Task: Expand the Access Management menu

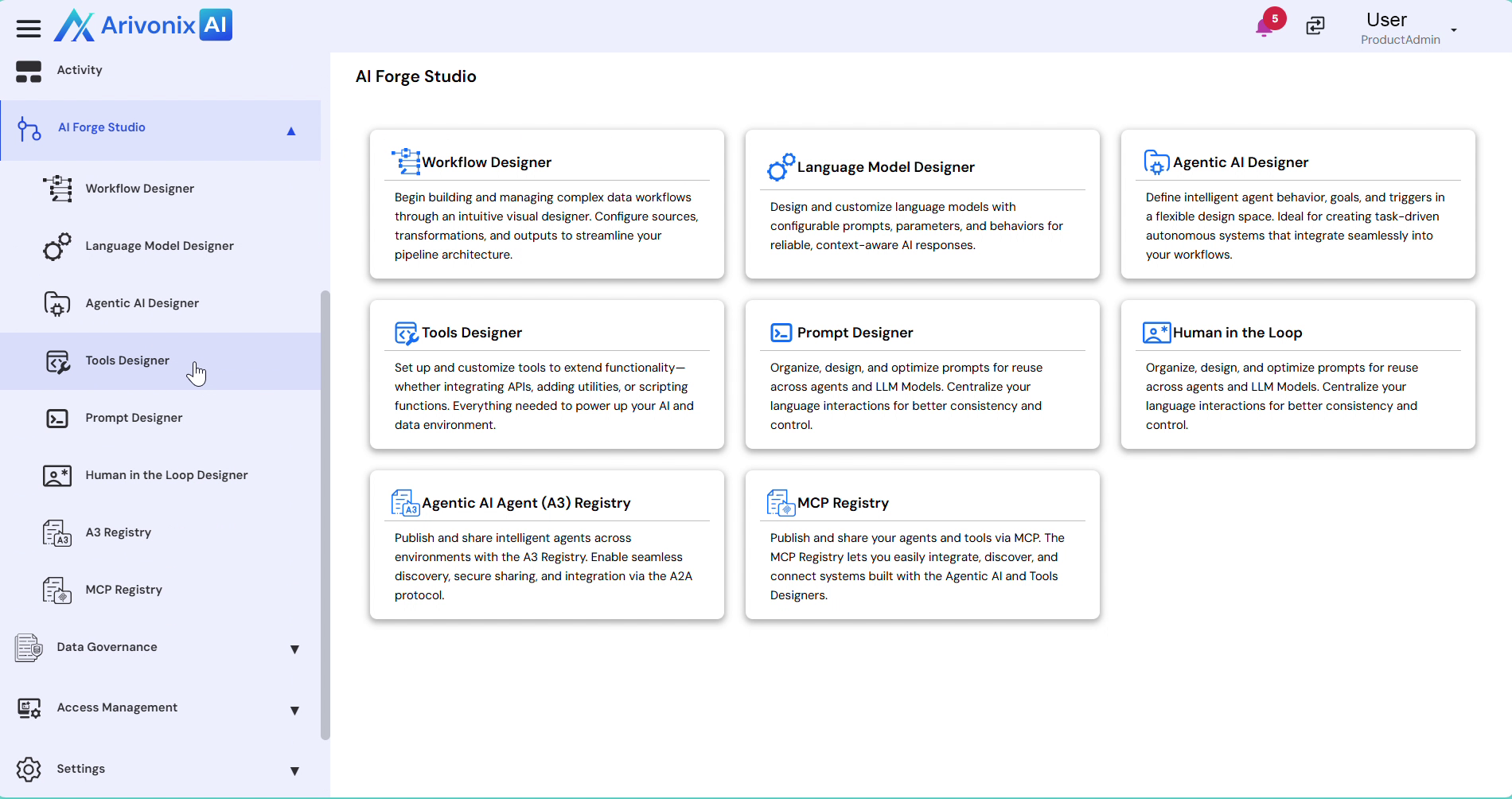Action: click(x=294, y=711)
